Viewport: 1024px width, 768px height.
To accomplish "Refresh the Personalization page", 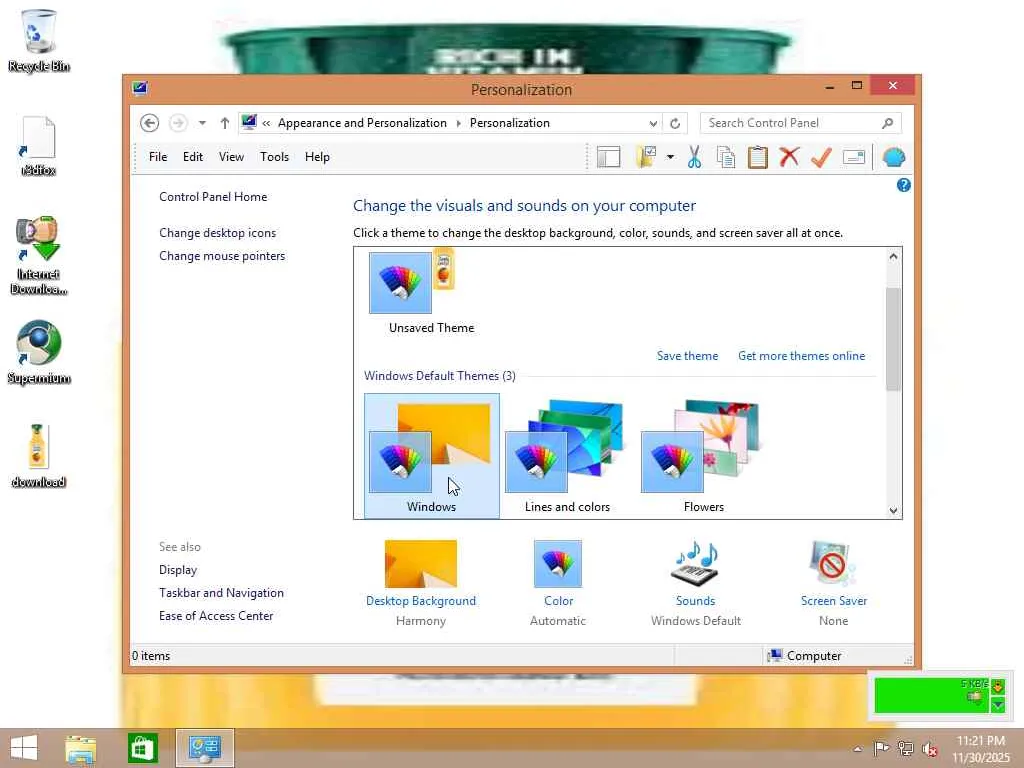I will pyautogui.click(x=675, y=123).
